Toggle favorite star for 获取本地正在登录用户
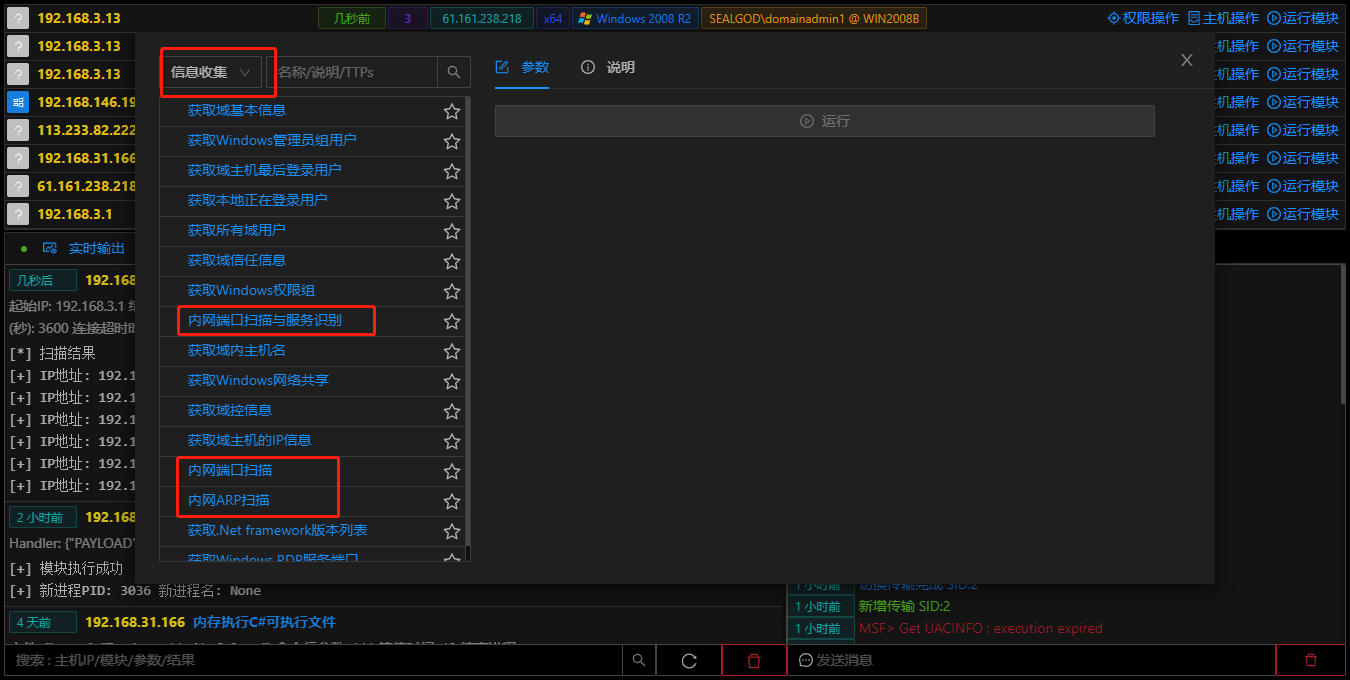Viewport: 1350px width, 680px height. click(452, 202)
